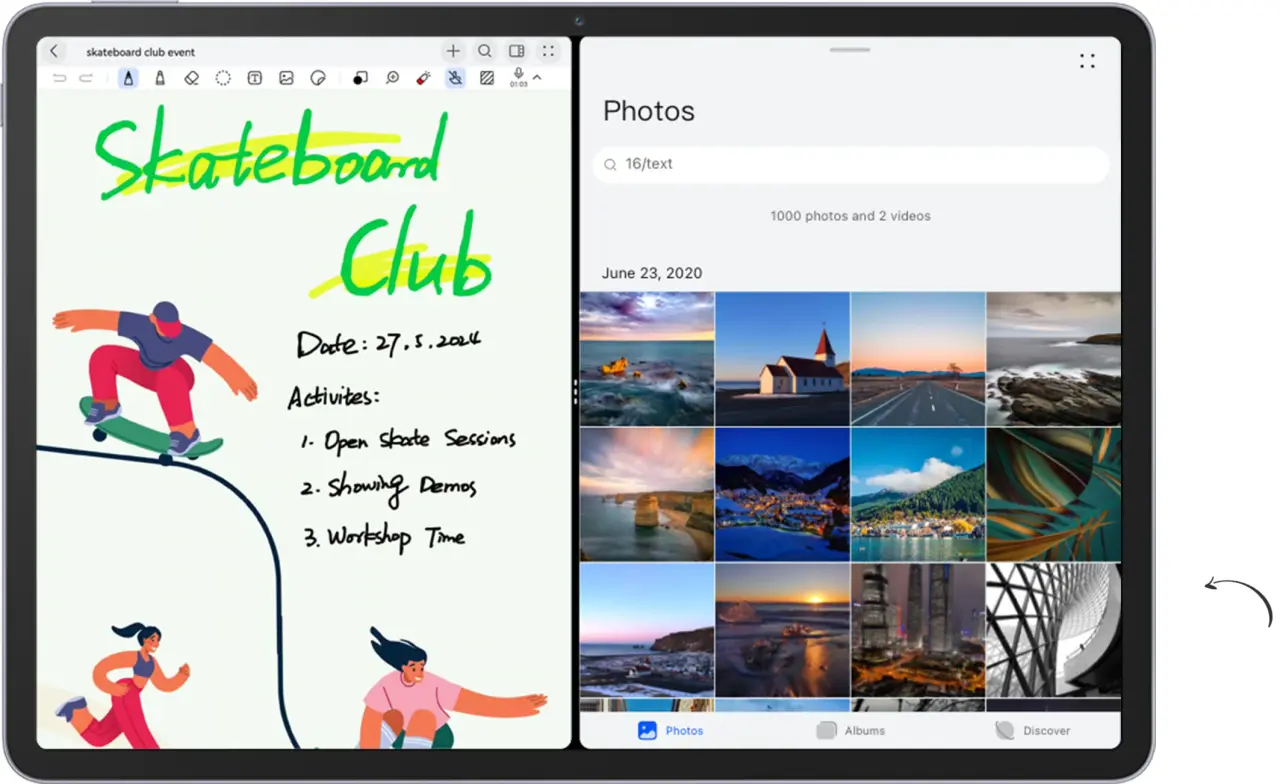
Task: Click the '1000 photos and 2 videos' text
Action: coord(850,216)
